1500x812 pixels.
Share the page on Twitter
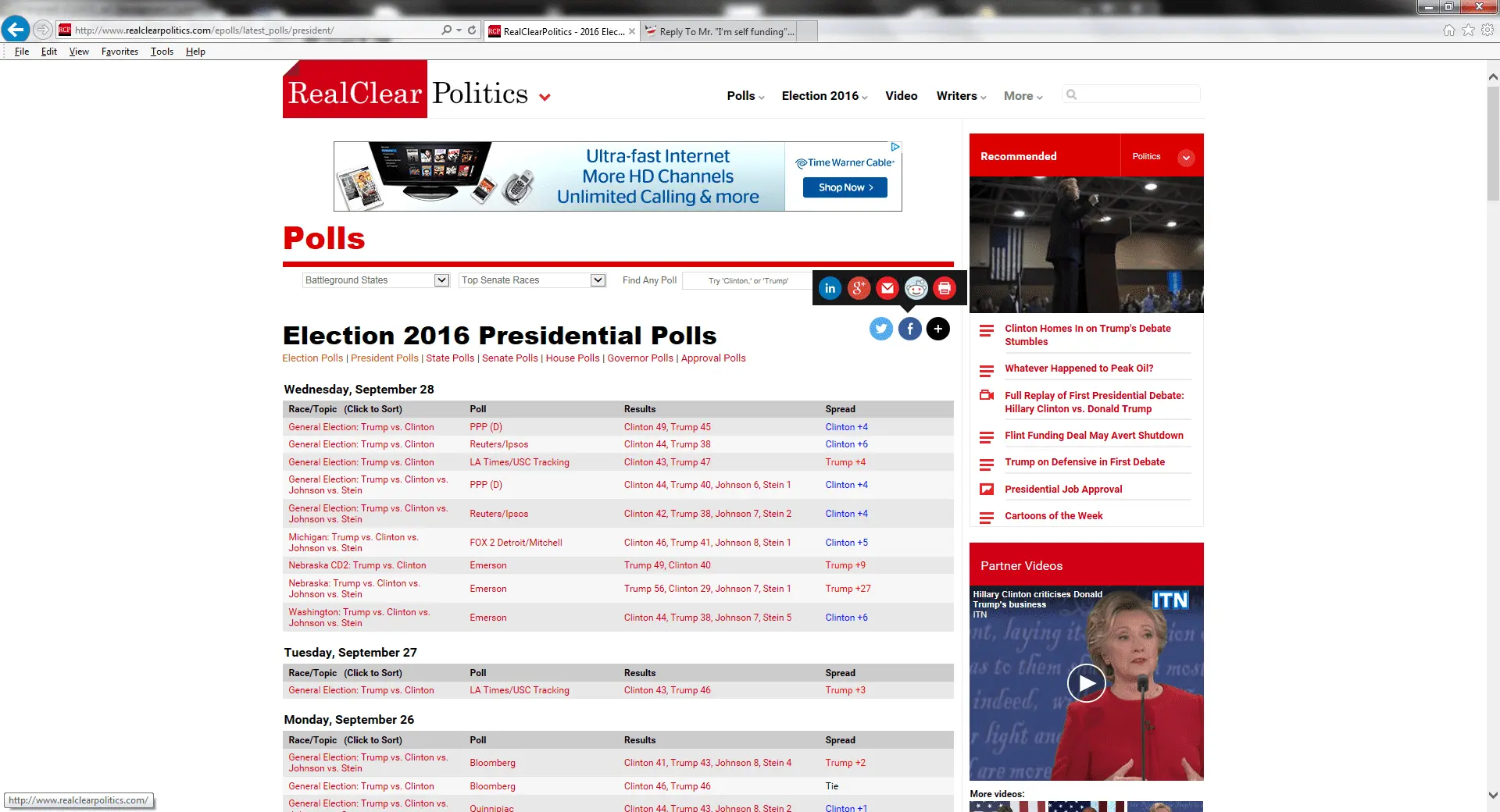click(x=881, y=329)
